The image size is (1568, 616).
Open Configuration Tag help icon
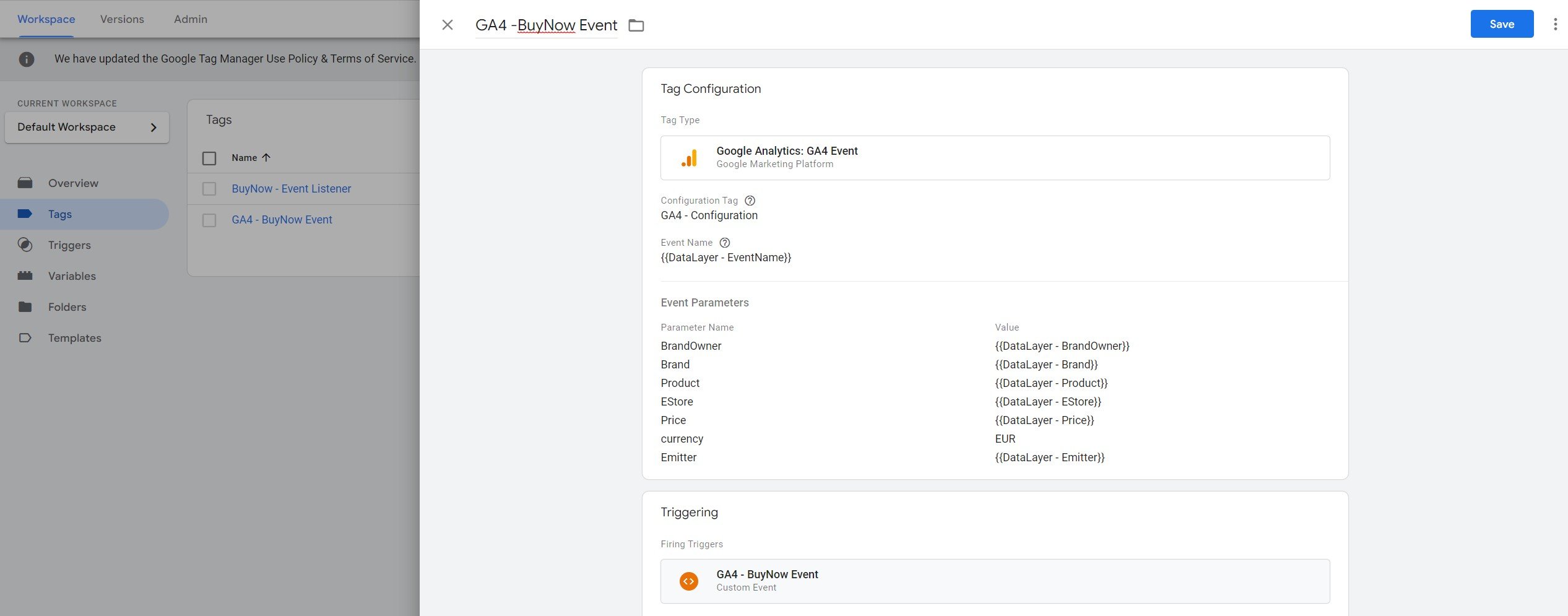[749, 201]
